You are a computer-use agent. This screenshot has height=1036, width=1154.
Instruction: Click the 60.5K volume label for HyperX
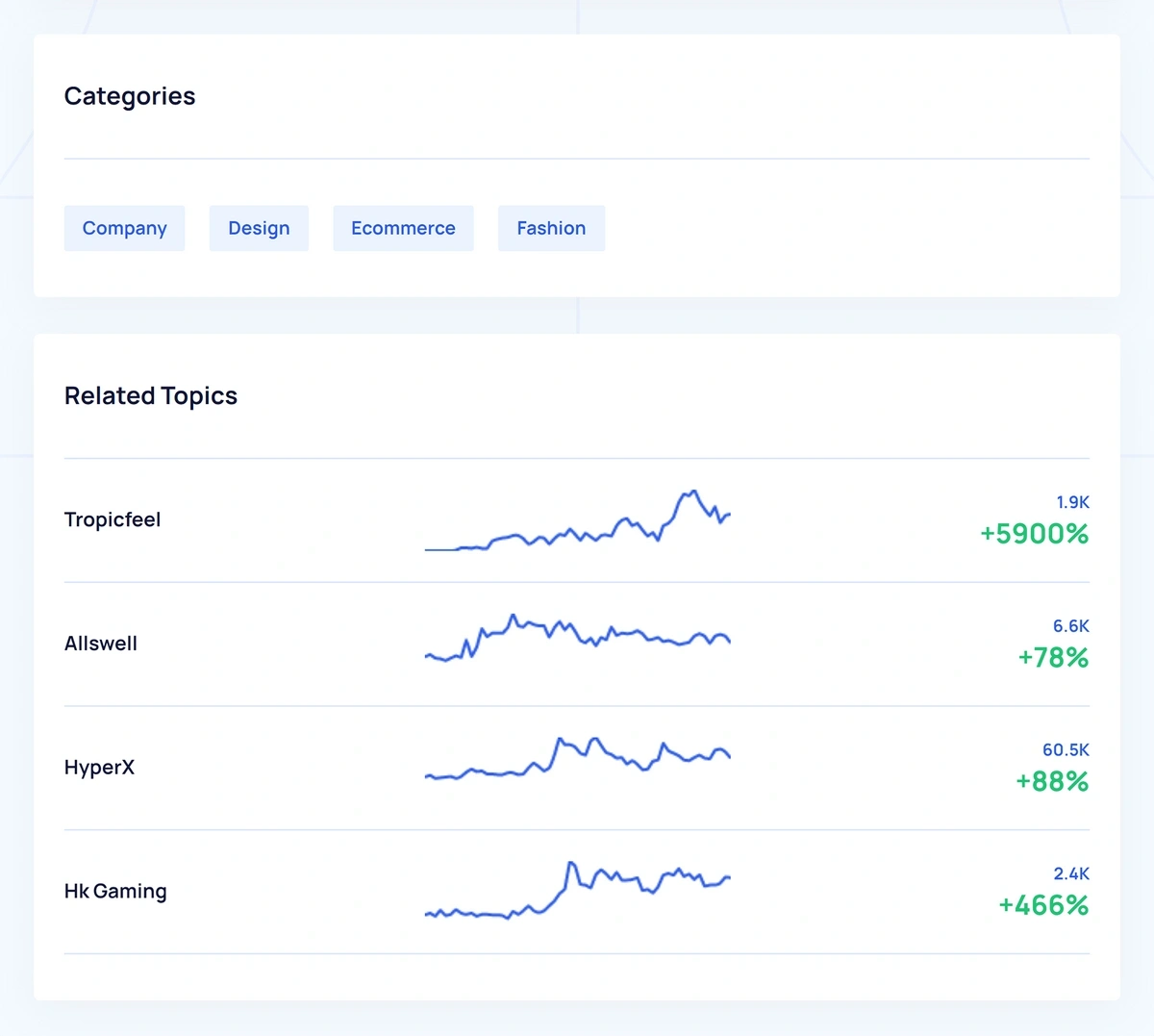[1066, 749]
